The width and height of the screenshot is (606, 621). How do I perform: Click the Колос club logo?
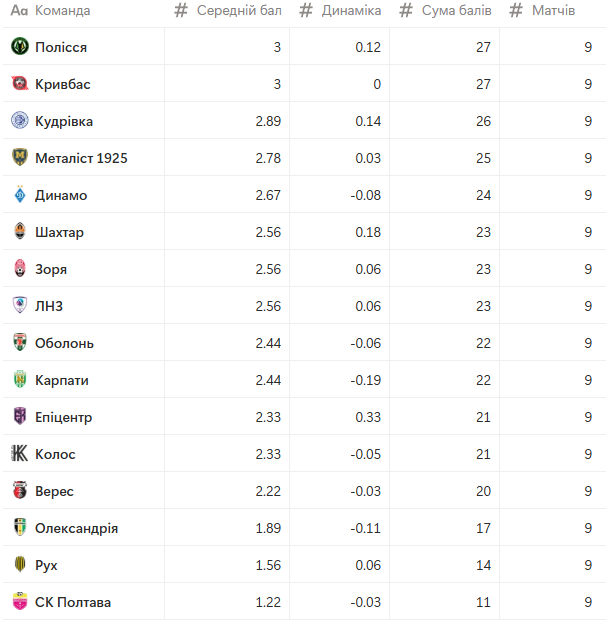click(20, 455)
